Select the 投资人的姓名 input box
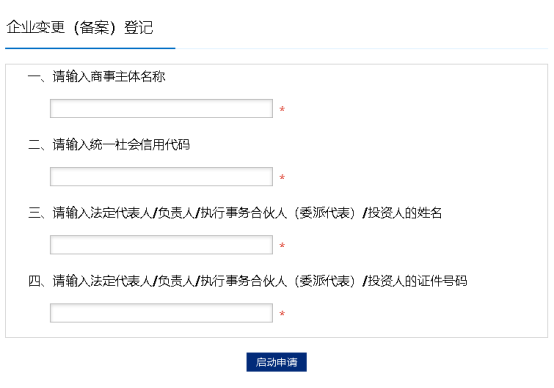554x388 pixels. [161, 245]
